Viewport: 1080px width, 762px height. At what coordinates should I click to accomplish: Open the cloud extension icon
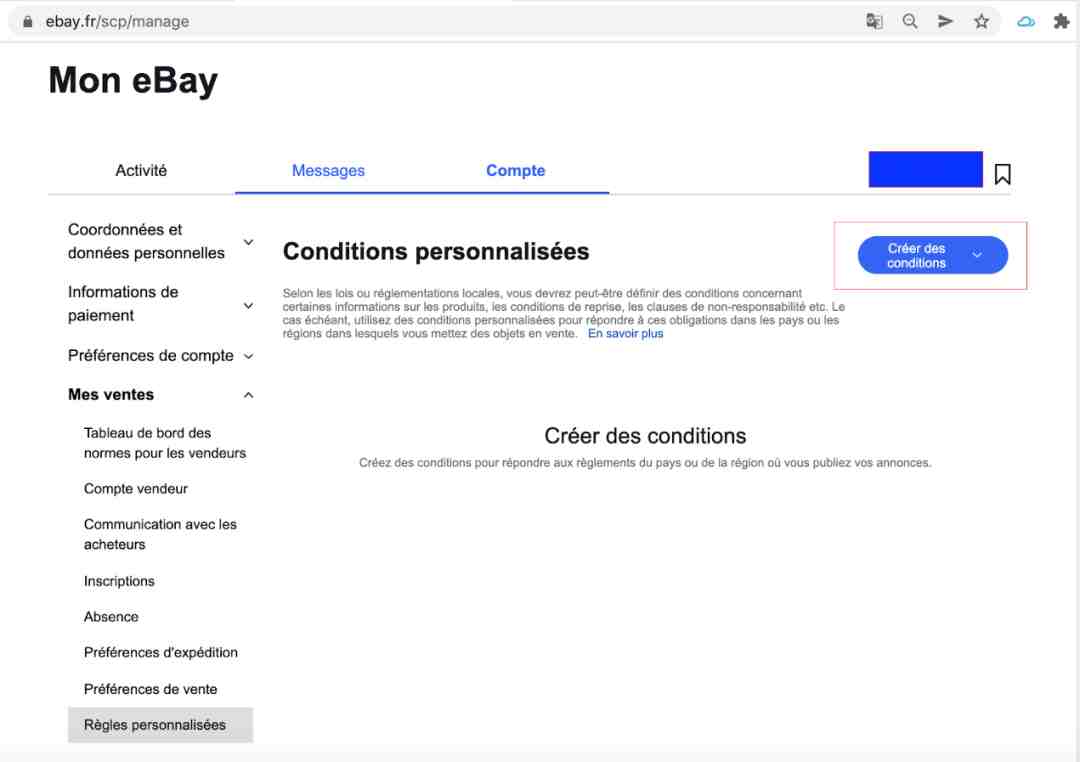click(1026, 21)
